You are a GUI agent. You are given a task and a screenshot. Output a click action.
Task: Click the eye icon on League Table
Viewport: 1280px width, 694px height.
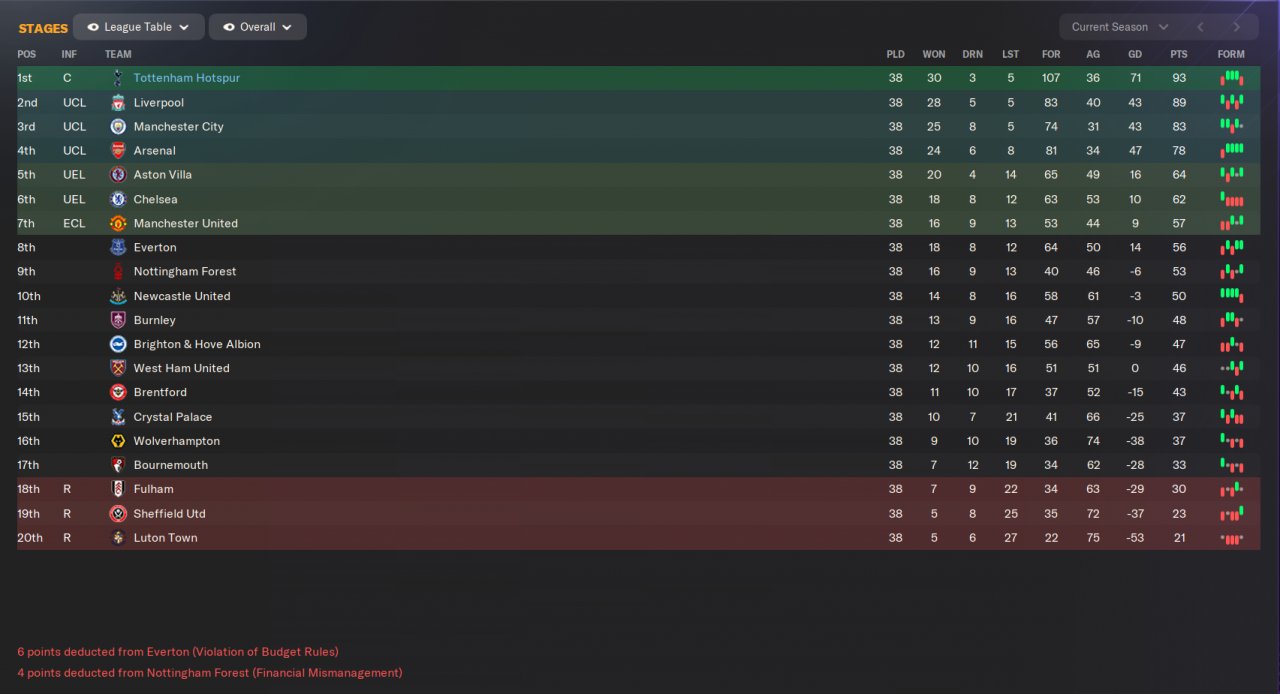pos(93,27)
